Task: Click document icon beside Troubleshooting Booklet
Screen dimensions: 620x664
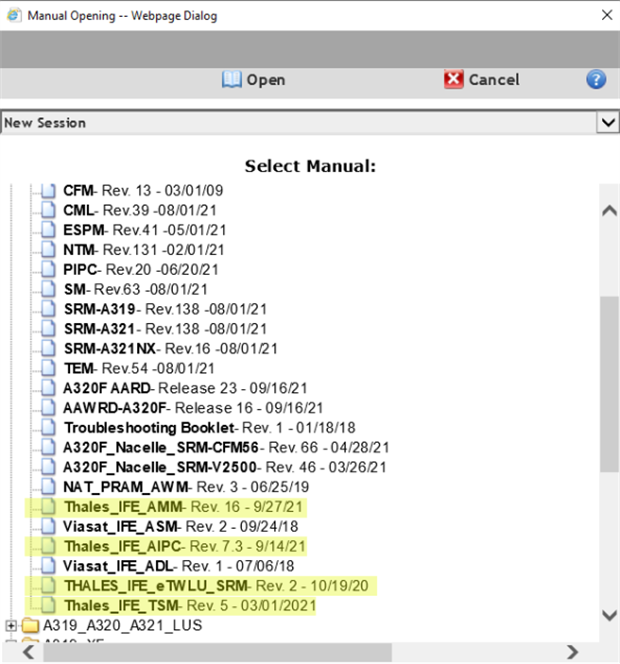Action: click(49, 428)
